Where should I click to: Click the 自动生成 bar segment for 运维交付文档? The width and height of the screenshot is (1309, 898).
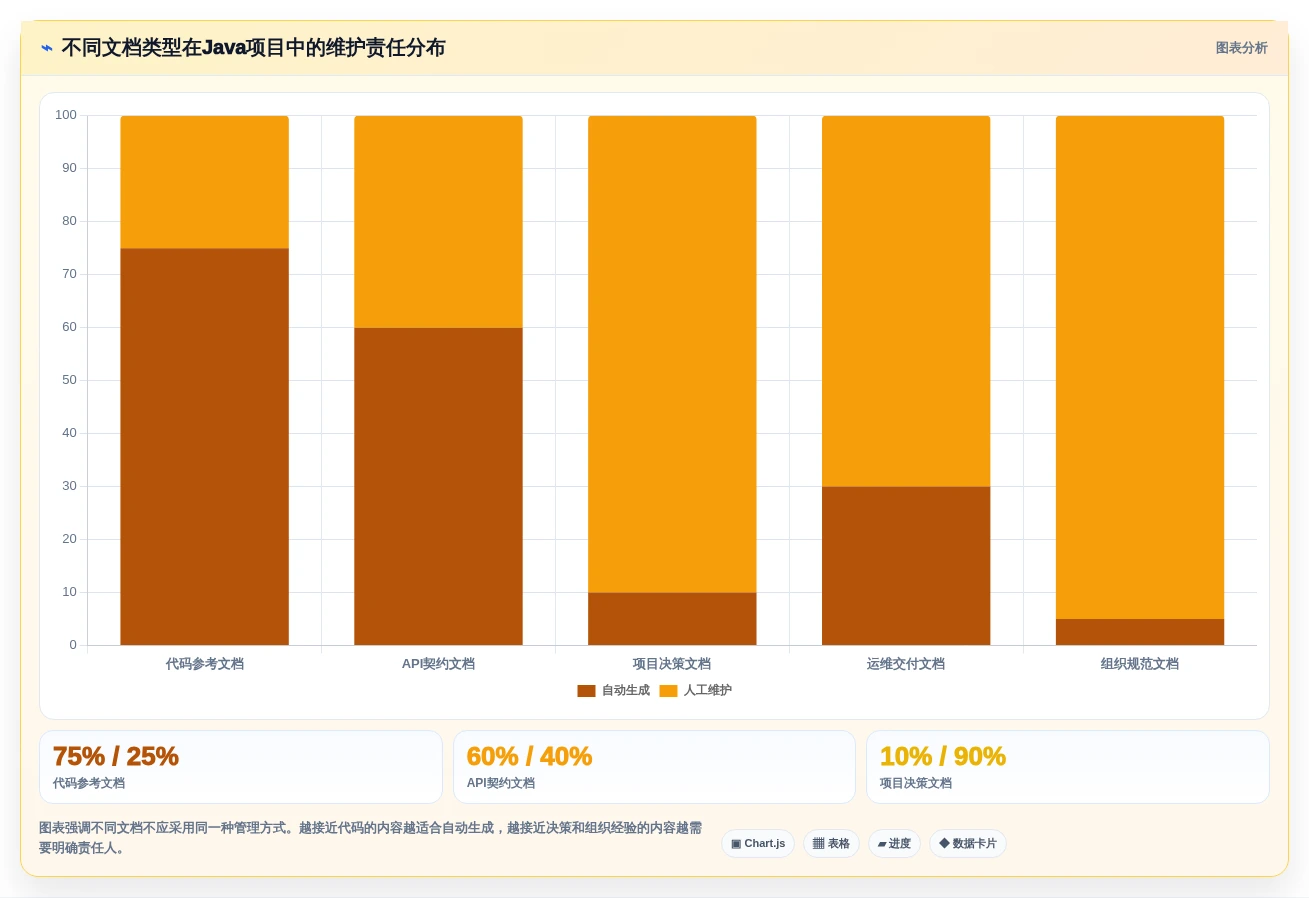tap(906, 566)
